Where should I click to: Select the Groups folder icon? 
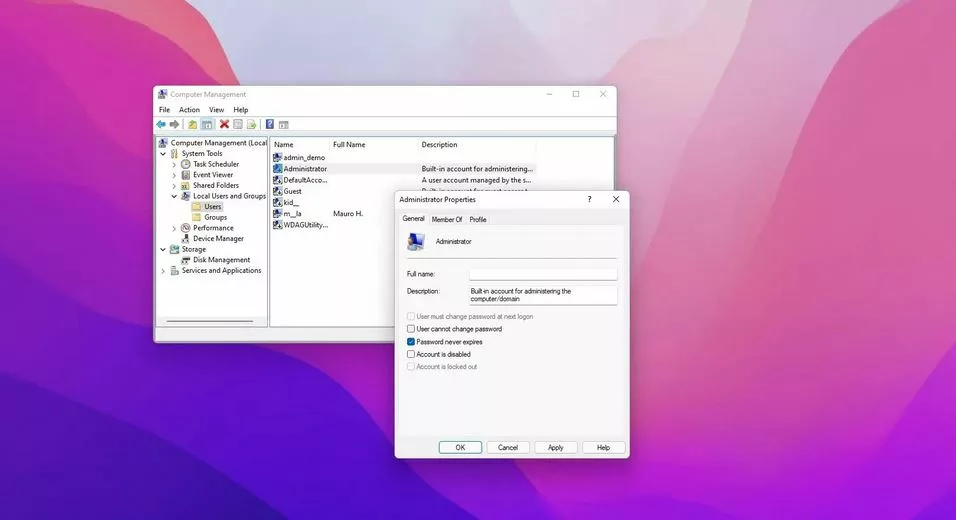click(x=196, y=217)
